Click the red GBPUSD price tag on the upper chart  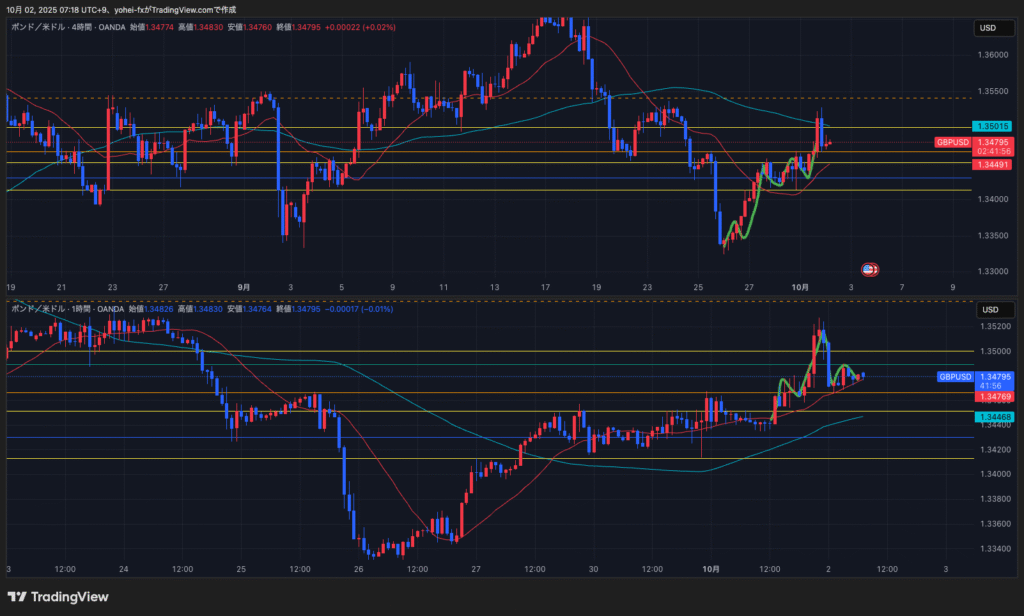953,143
